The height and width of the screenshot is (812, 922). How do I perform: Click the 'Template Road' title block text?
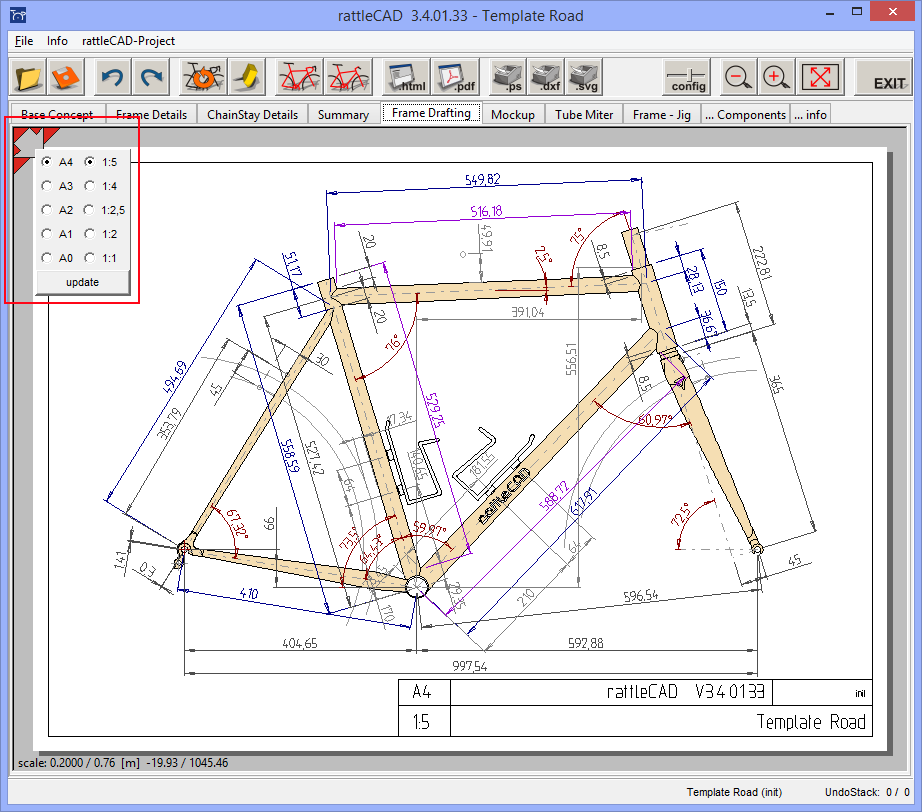coord(811,721)
